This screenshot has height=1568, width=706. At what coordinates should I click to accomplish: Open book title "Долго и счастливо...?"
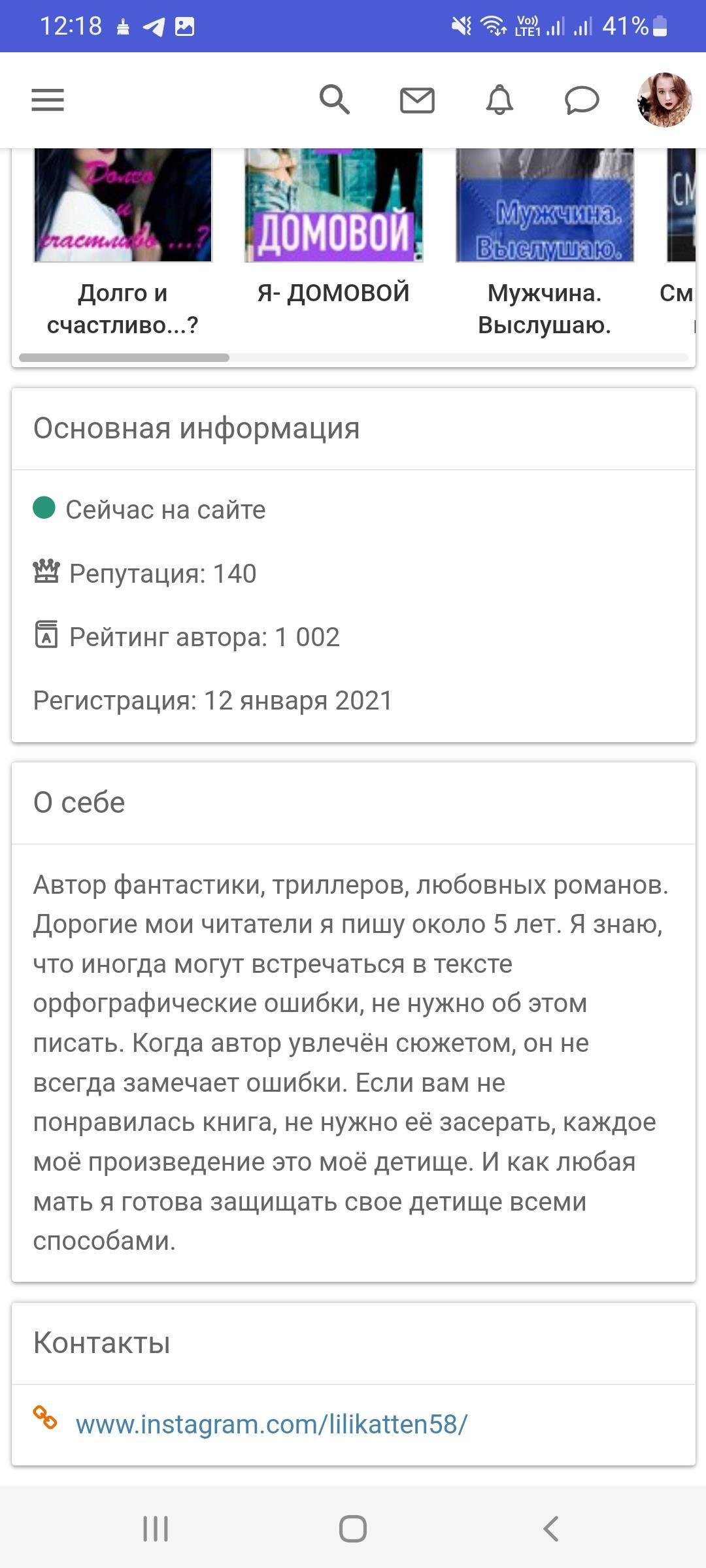[123, 309]
